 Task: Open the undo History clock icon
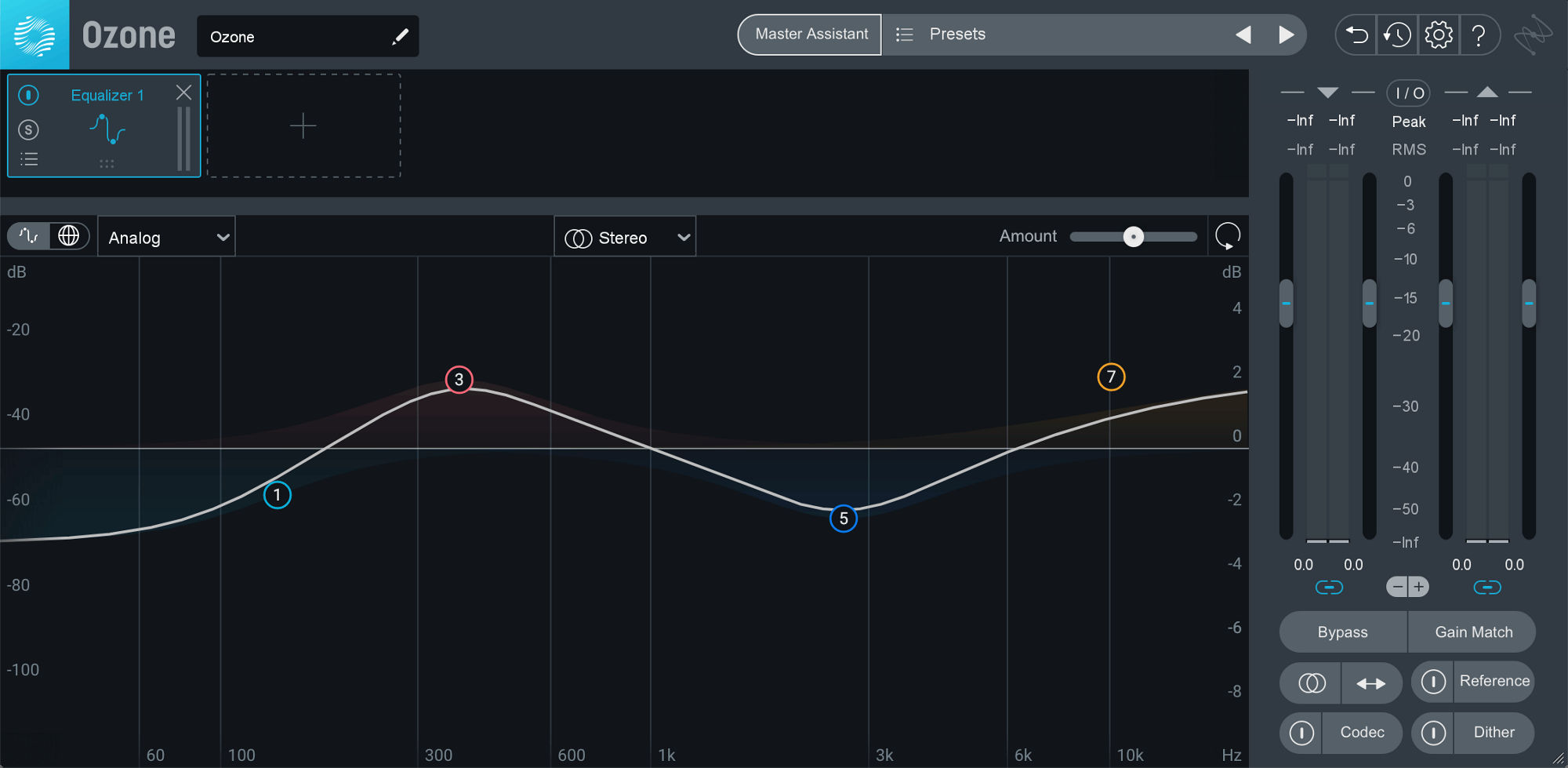pyautogui.click(x=1397, y=35)
